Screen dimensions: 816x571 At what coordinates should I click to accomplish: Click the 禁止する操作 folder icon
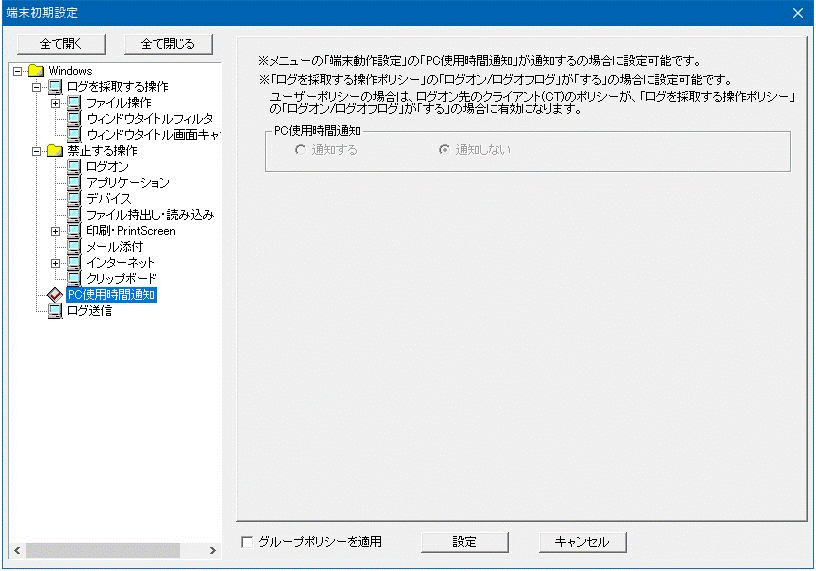point(40,151)
